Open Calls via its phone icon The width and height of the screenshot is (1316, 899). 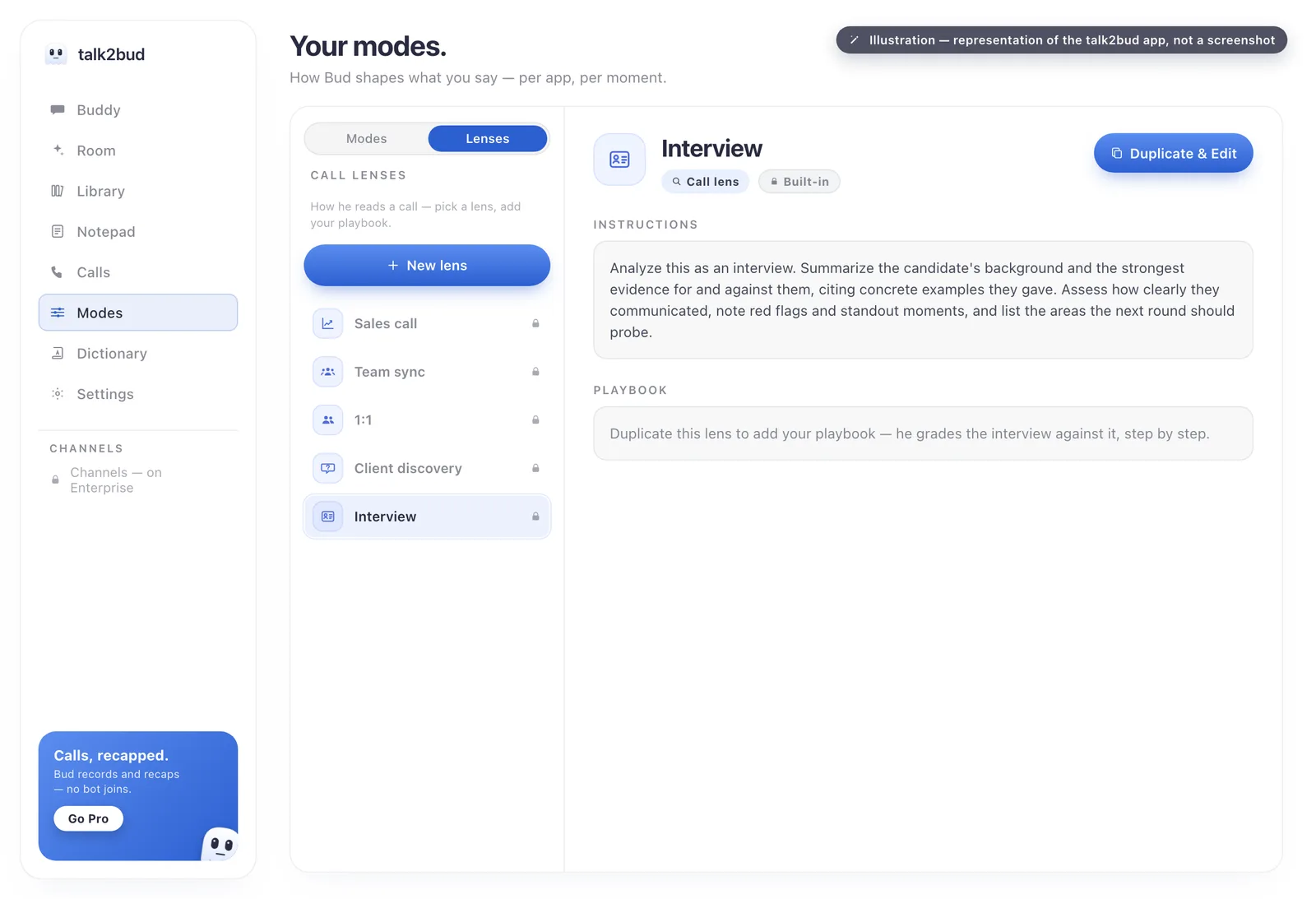tap(57, 271)
